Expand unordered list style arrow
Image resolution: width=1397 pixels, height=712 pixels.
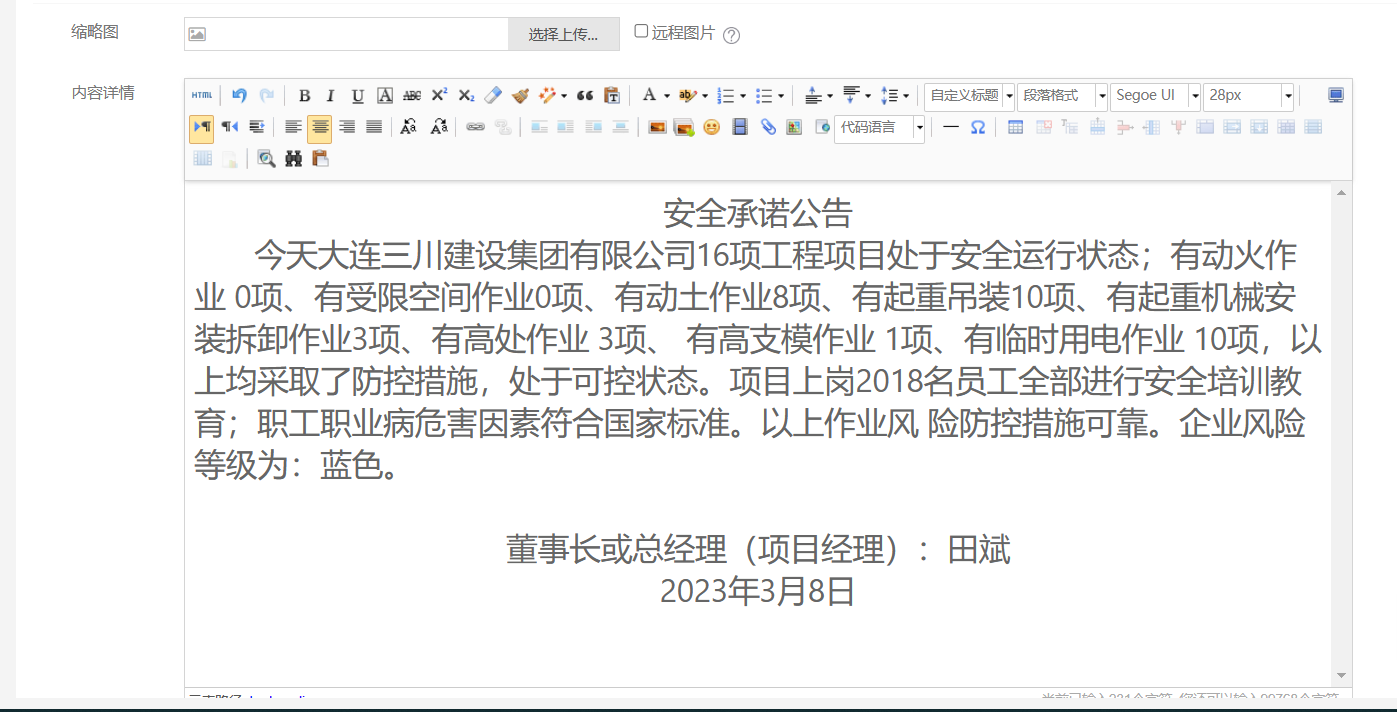tap(781, 97)
